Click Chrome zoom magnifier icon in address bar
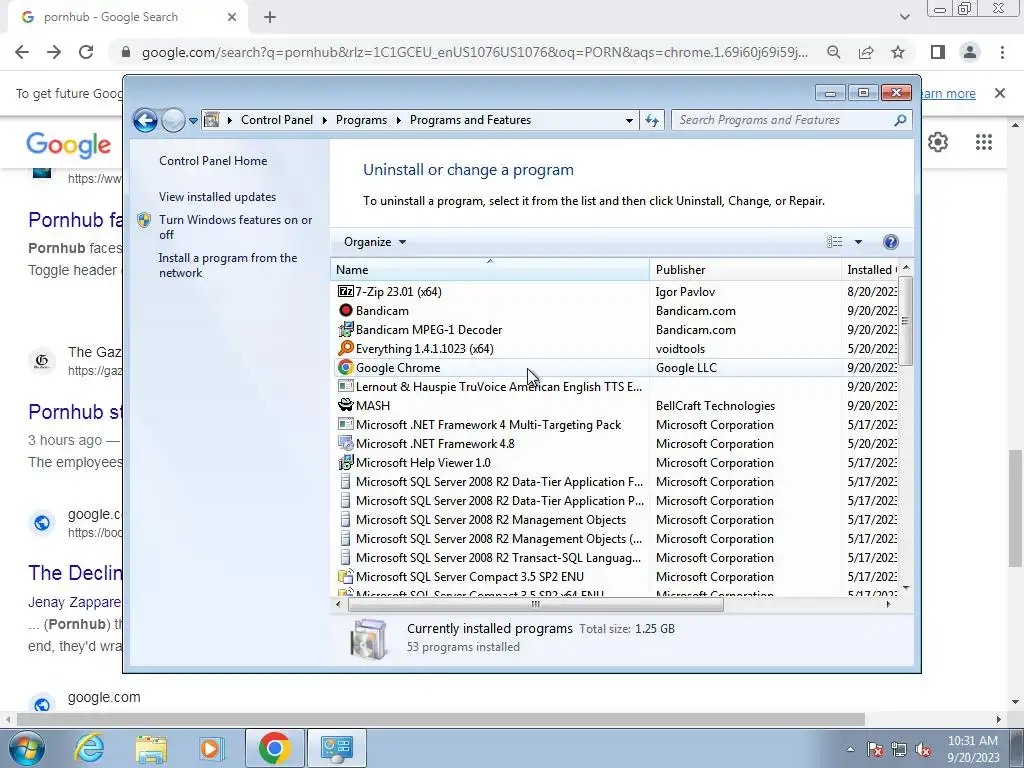Viewport: 1024px width, 768px height. (833, 52)
